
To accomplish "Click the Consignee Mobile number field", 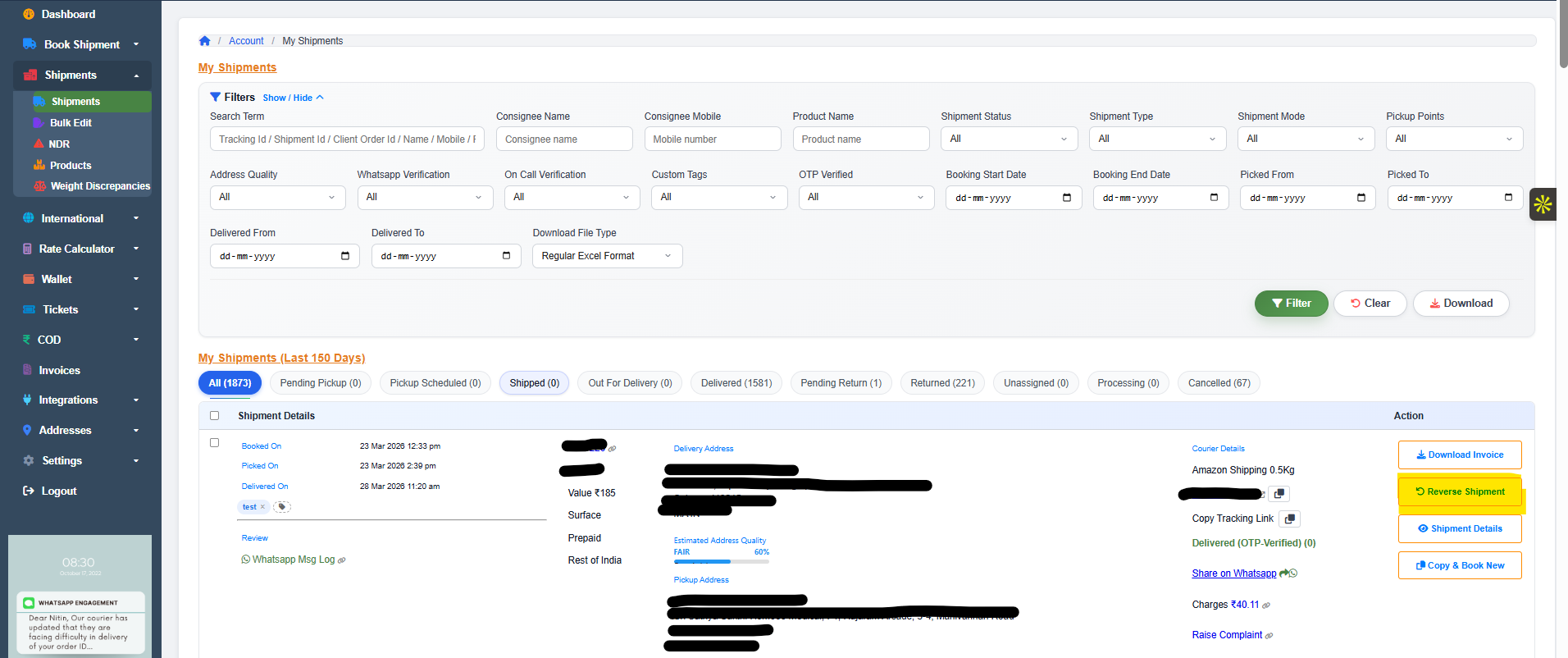I will coord(713,139).
